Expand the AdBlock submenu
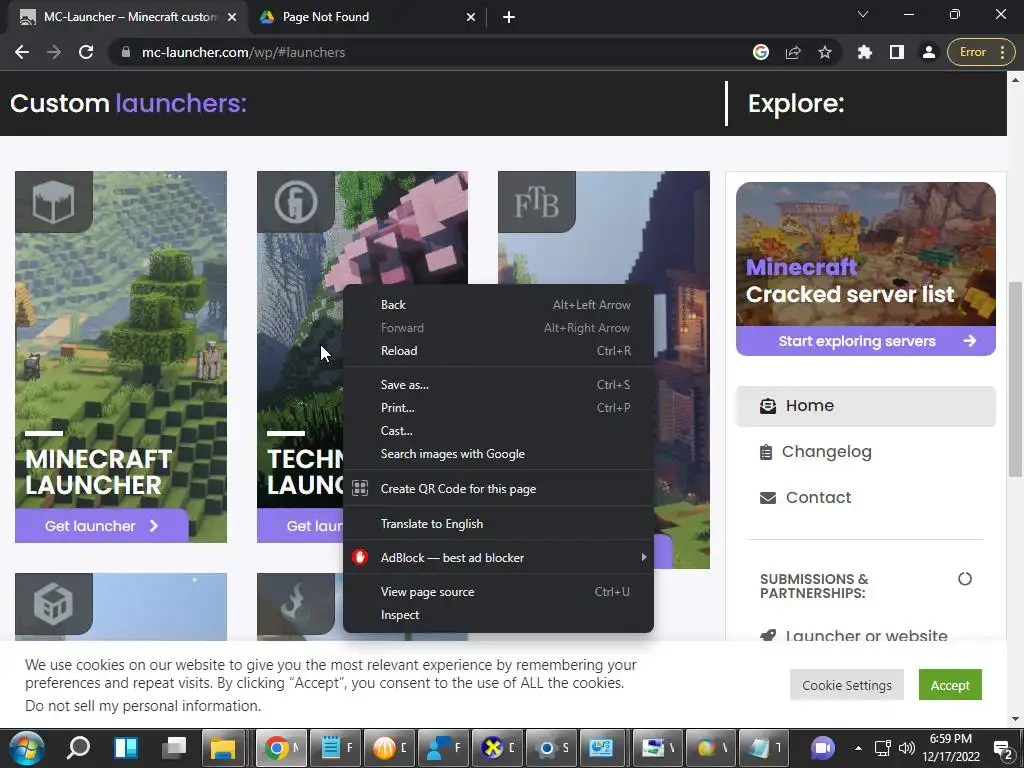 pos(498,558)
